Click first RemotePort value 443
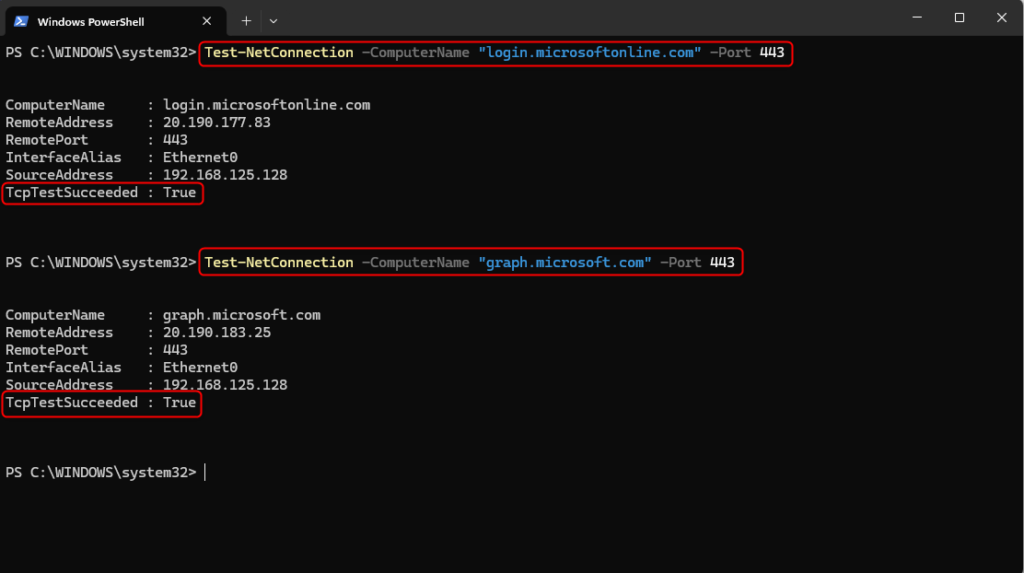 (176, 140)
